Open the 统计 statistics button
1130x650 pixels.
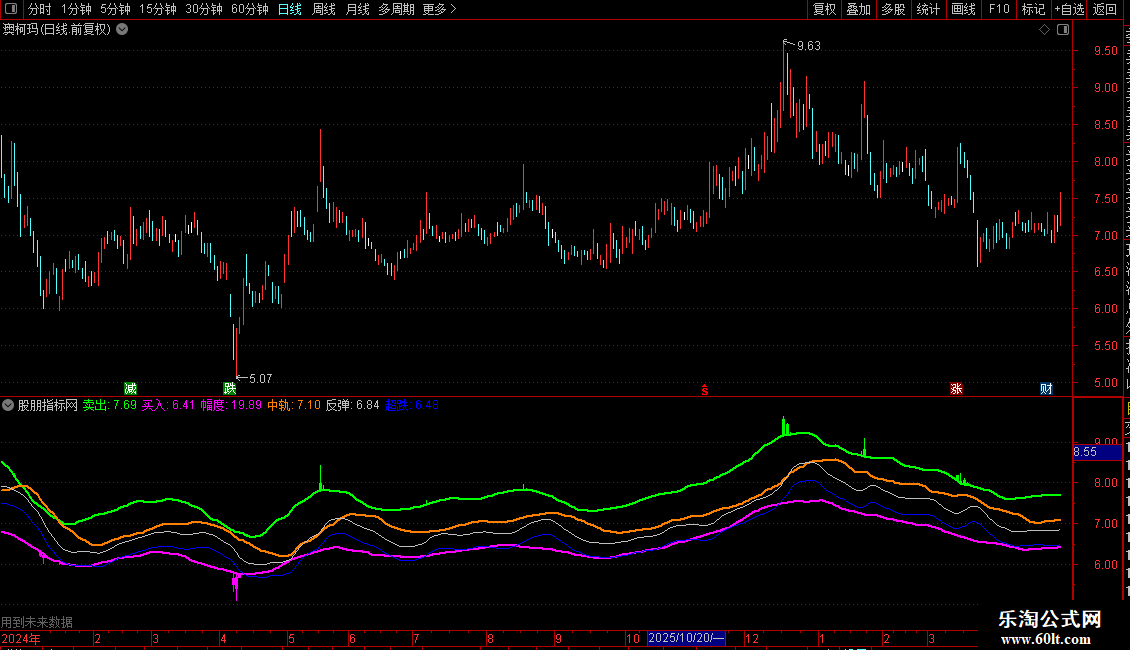tap(927, 9)
